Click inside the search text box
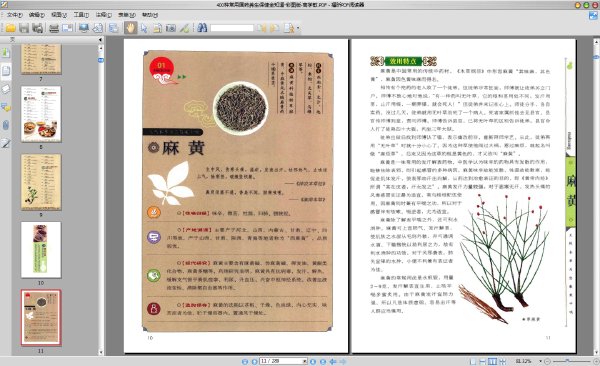This screenshot has height=366, width=600. tap(232, 28)
